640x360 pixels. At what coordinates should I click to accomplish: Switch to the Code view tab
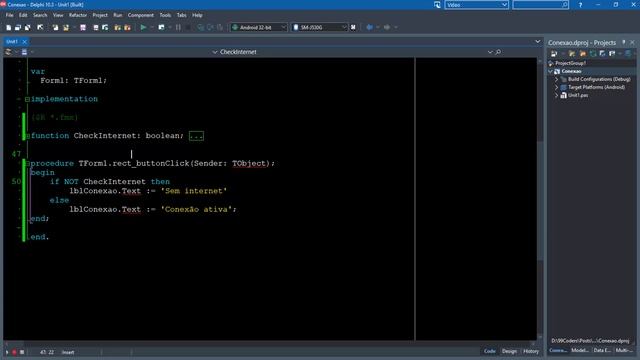coord(489,351)
